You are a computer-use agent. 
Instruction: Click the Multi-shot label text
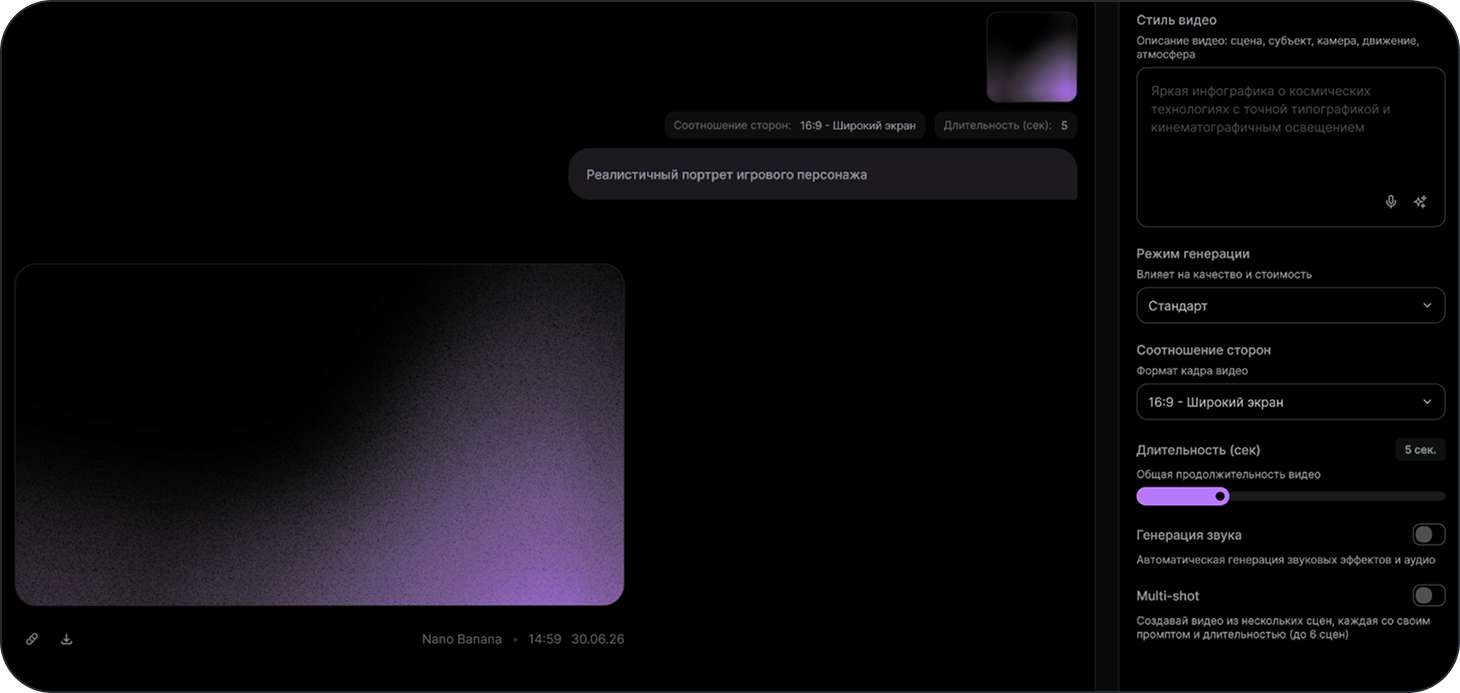(x=1168, y=596)
